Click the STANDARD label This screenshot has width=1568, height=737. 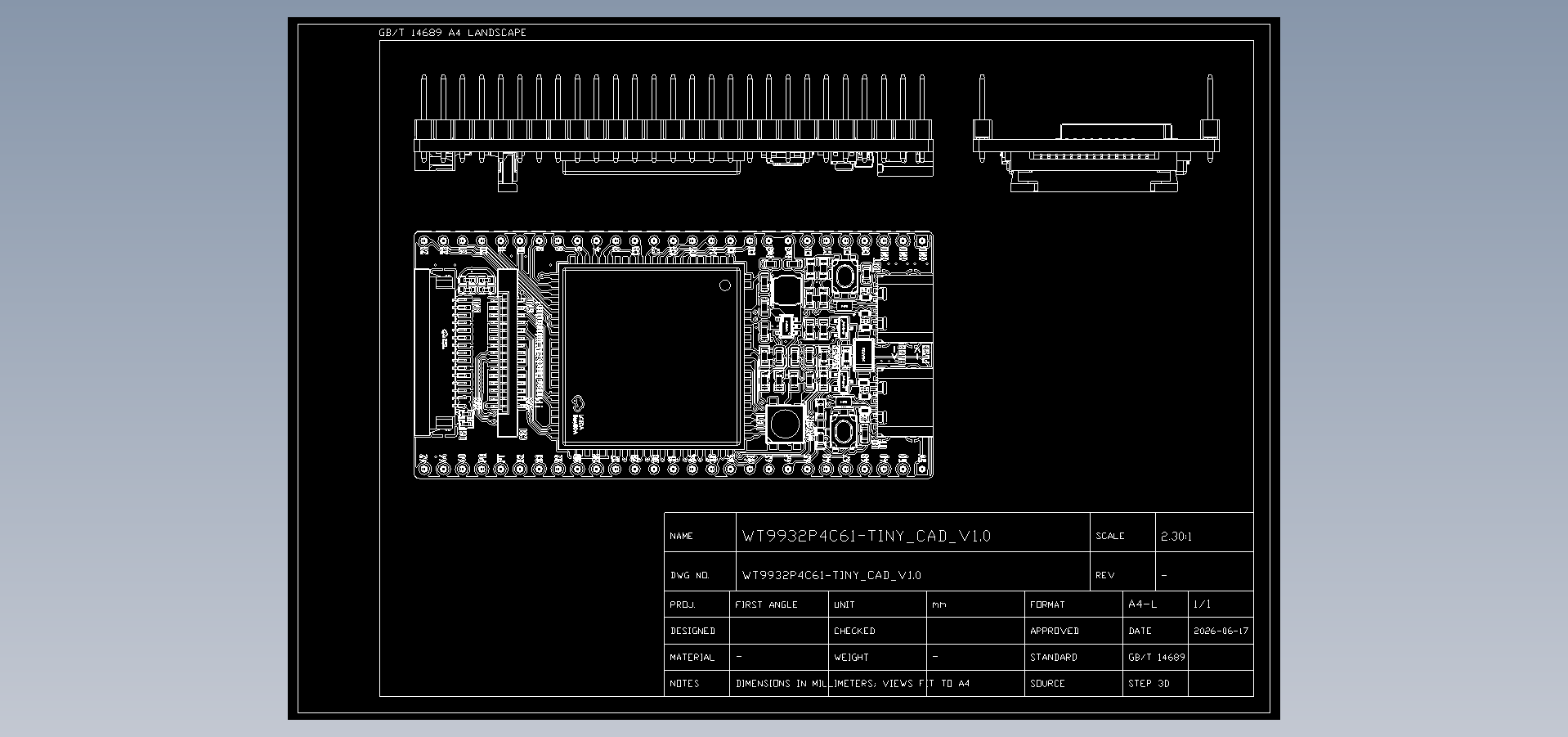click(x=1054, y=658)
